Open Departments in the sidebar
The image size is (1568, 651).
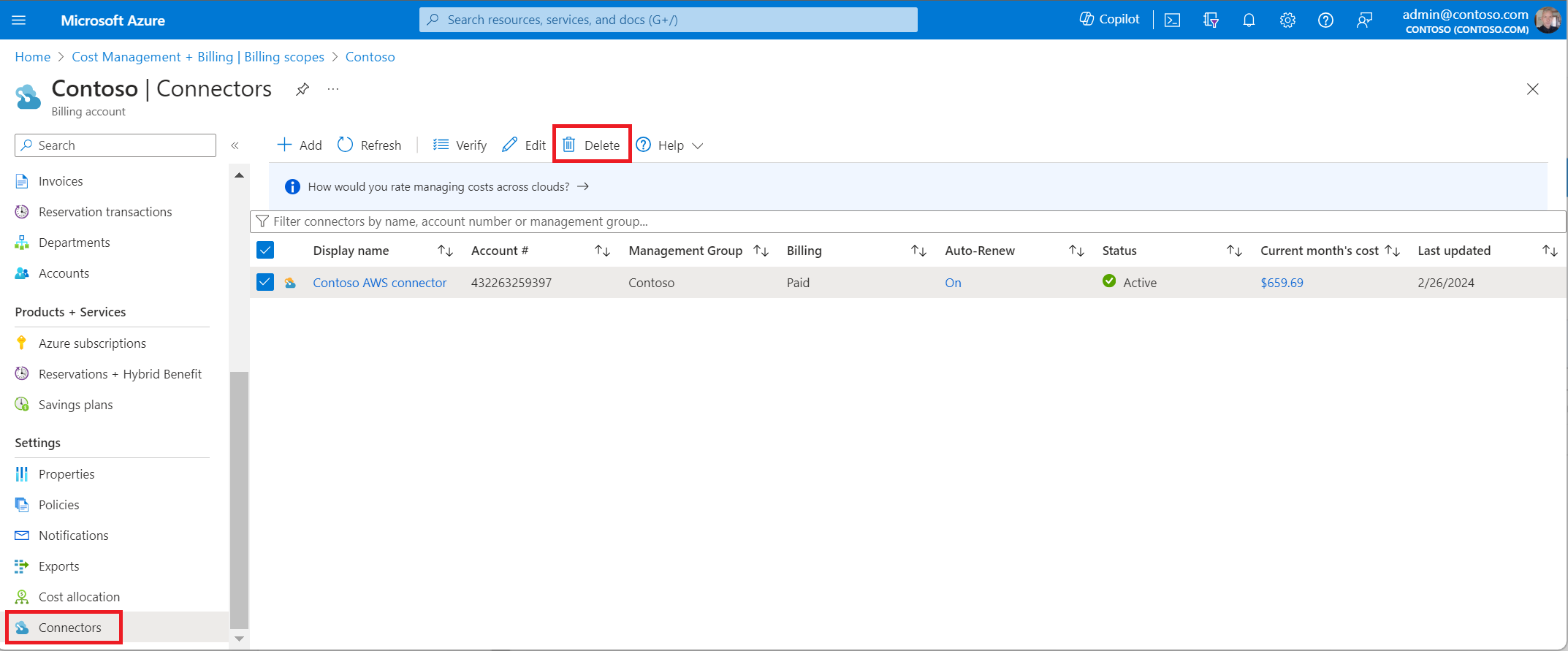[x=74, y=243]
